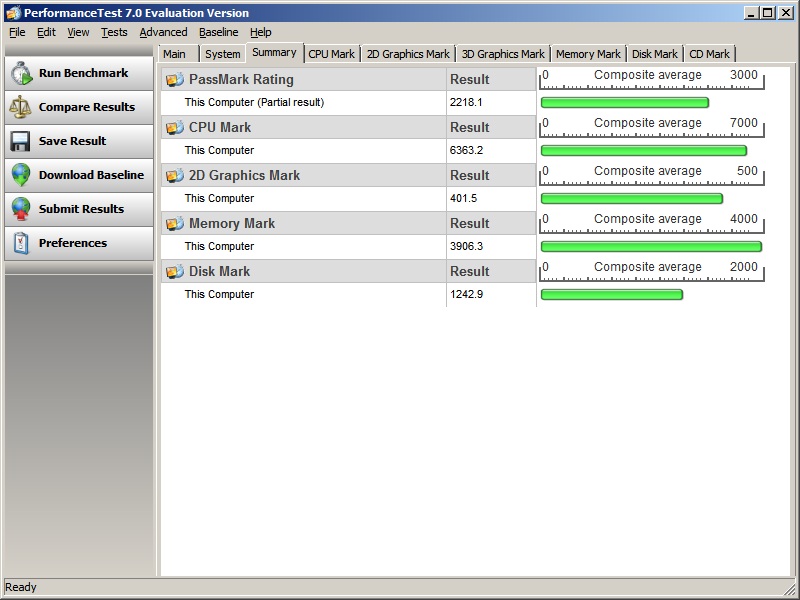800x600 pixels.
Task: Open the Help menu
Action: (x=260, y=32)
